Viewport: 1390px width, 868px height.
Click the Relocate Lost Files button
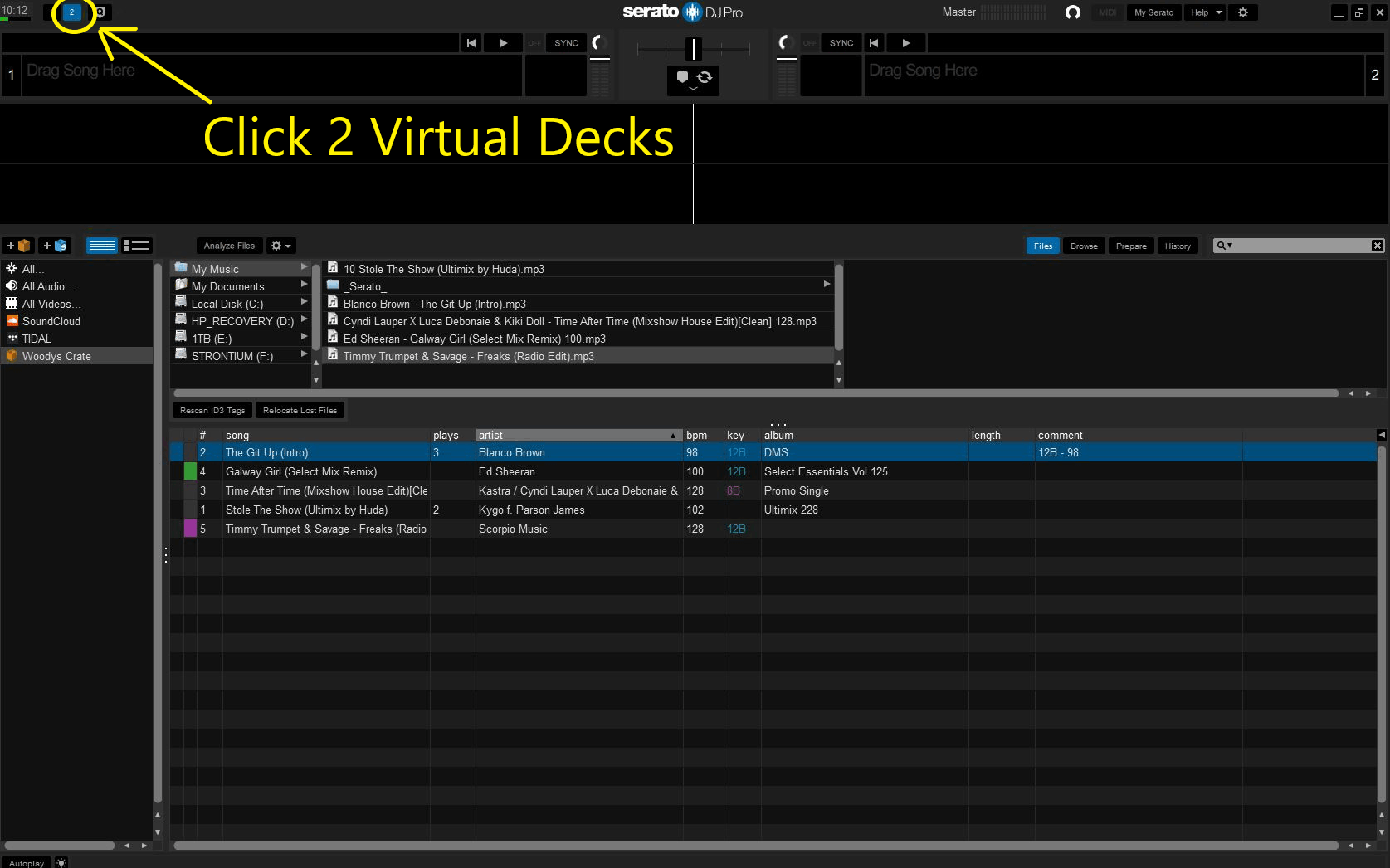pos(300,411)
